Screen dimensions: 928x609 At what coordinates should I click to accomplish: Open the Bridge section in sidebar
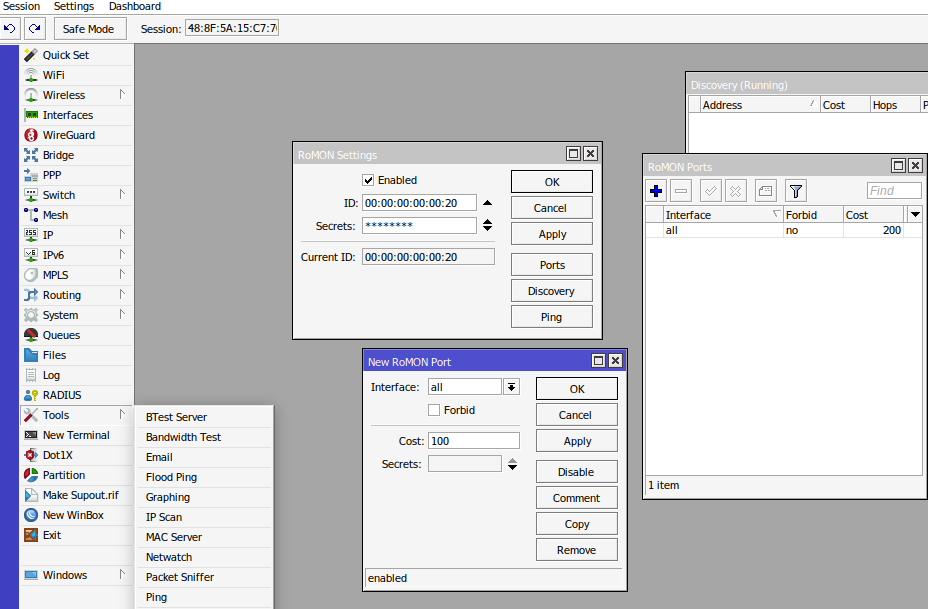[58, 155]
